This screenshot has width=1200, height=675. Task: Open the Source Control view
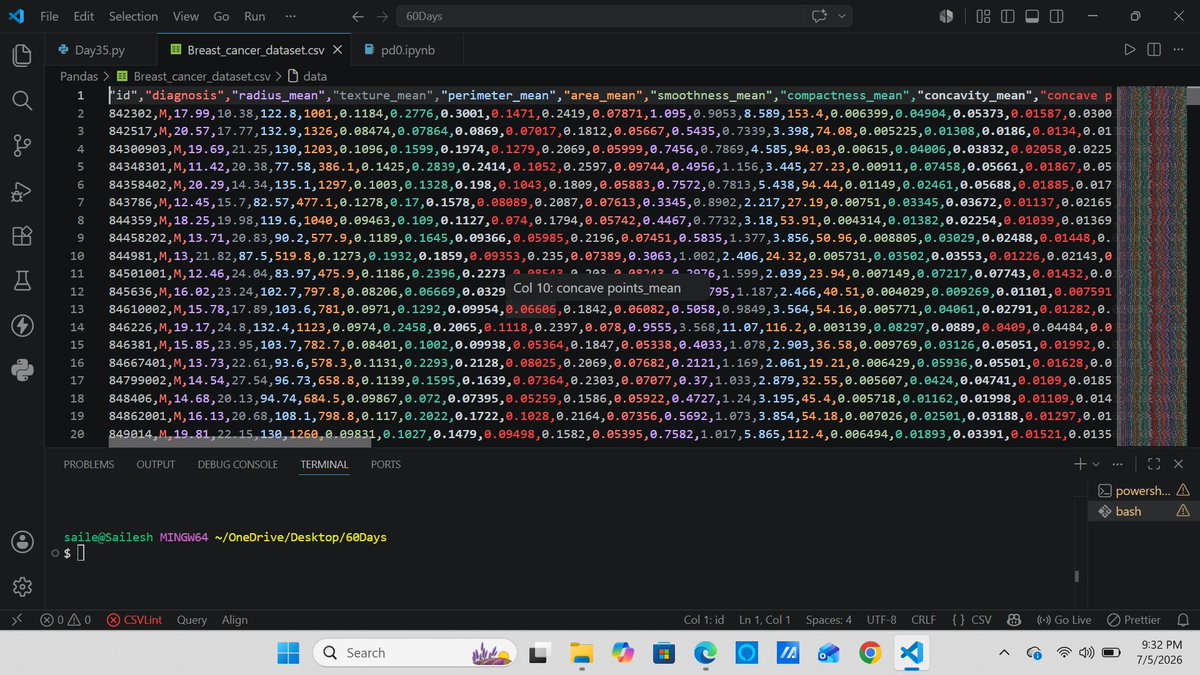[22, 146]
